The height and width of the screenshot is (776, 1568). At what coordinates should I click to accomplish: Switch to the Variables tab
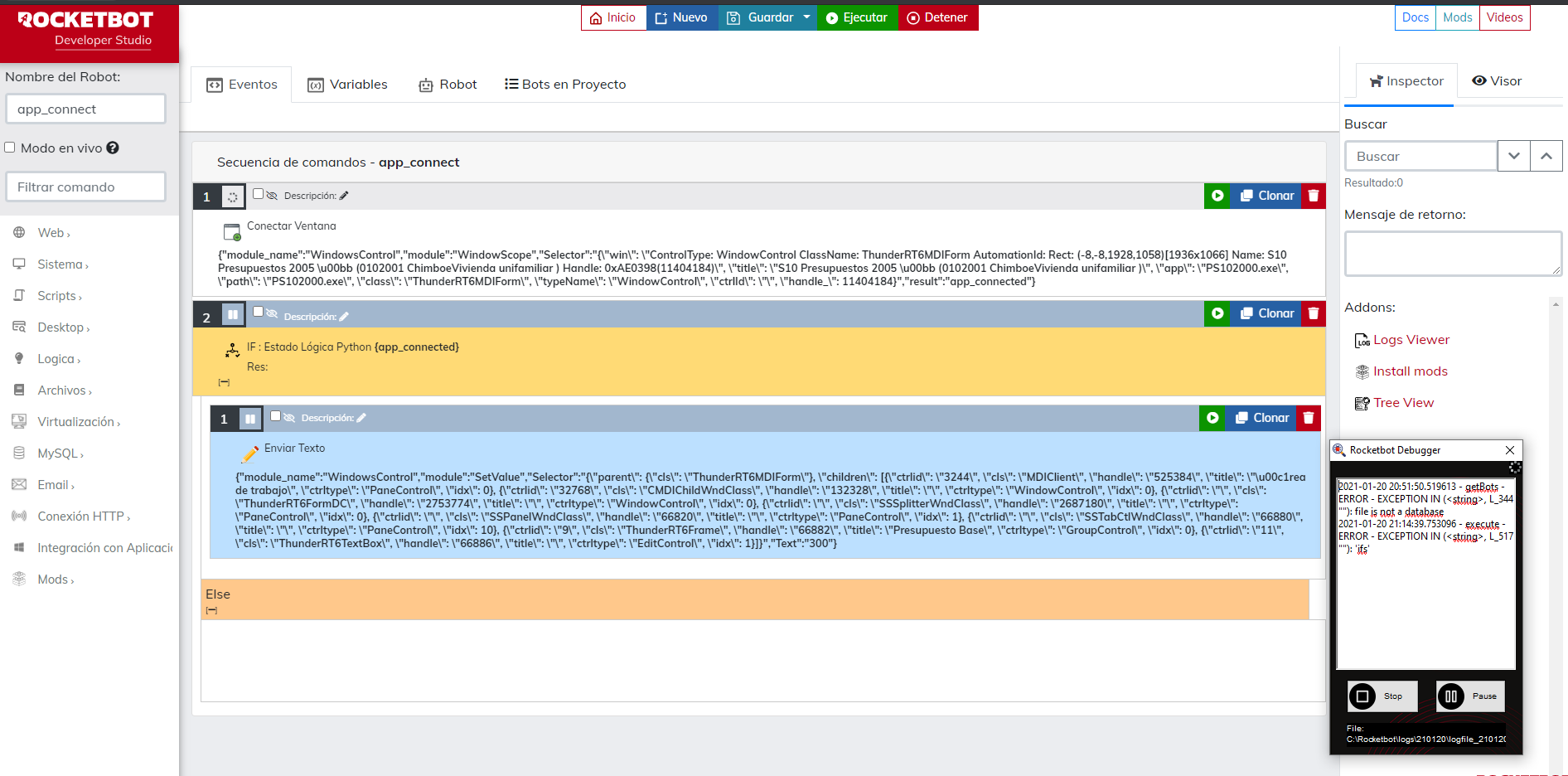347,85
